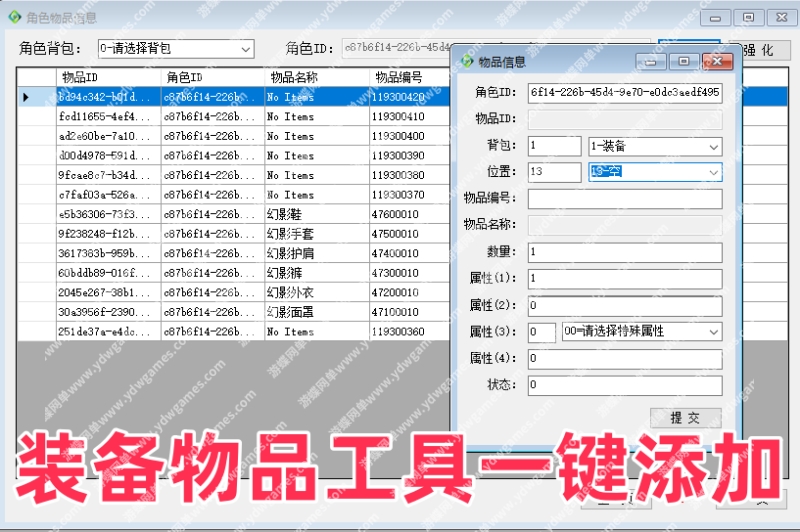Maximize the 物品信息 dialog
The image size is (800, 532).
684,62
